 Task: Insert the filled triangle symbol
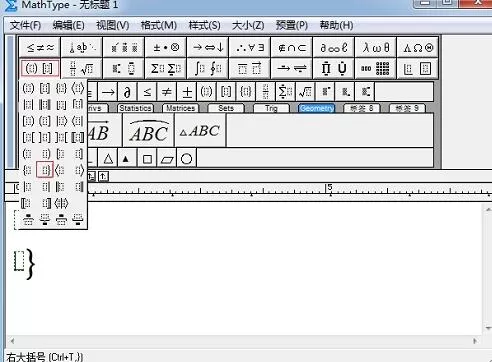click(126, 158)
